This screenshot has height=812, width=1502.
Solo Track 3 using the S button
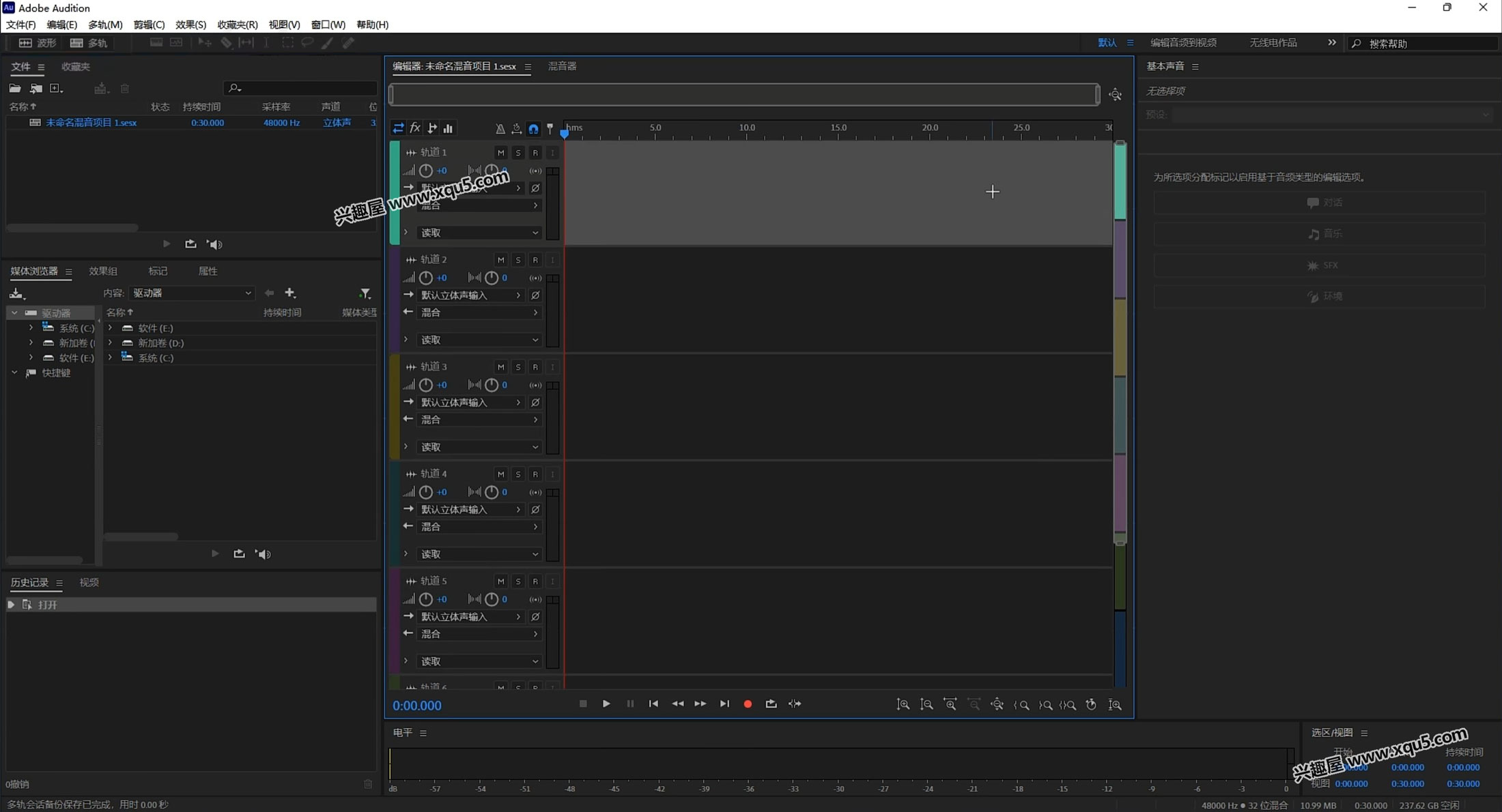point(518,366)
